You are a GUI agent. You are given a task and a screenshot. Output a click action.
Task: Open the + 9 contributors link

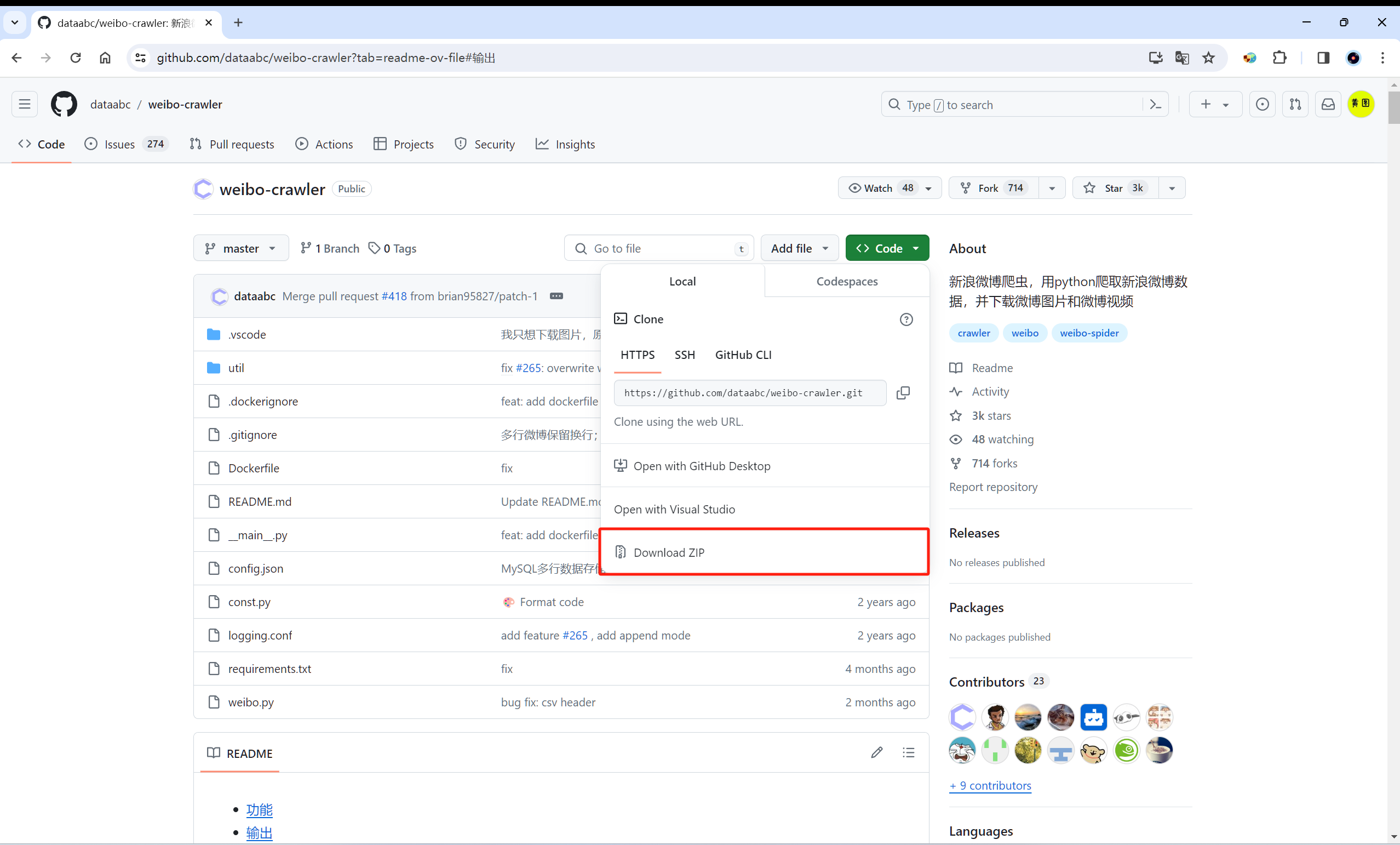point(990,785)
